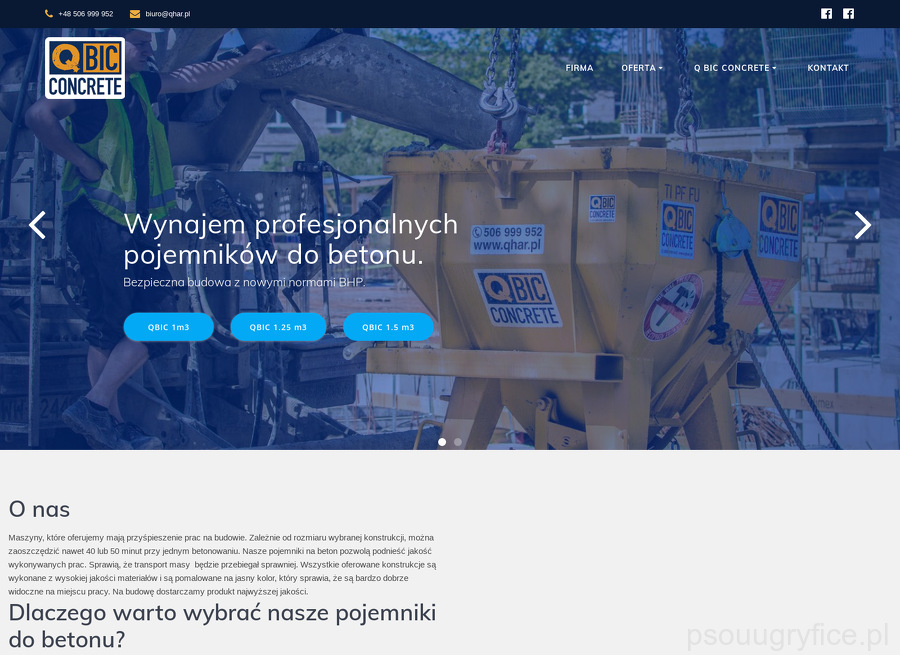This screenshot has width=900, height=655.
Task: Call the +48 506 999 952 number link
Action: tap(85, 14)
